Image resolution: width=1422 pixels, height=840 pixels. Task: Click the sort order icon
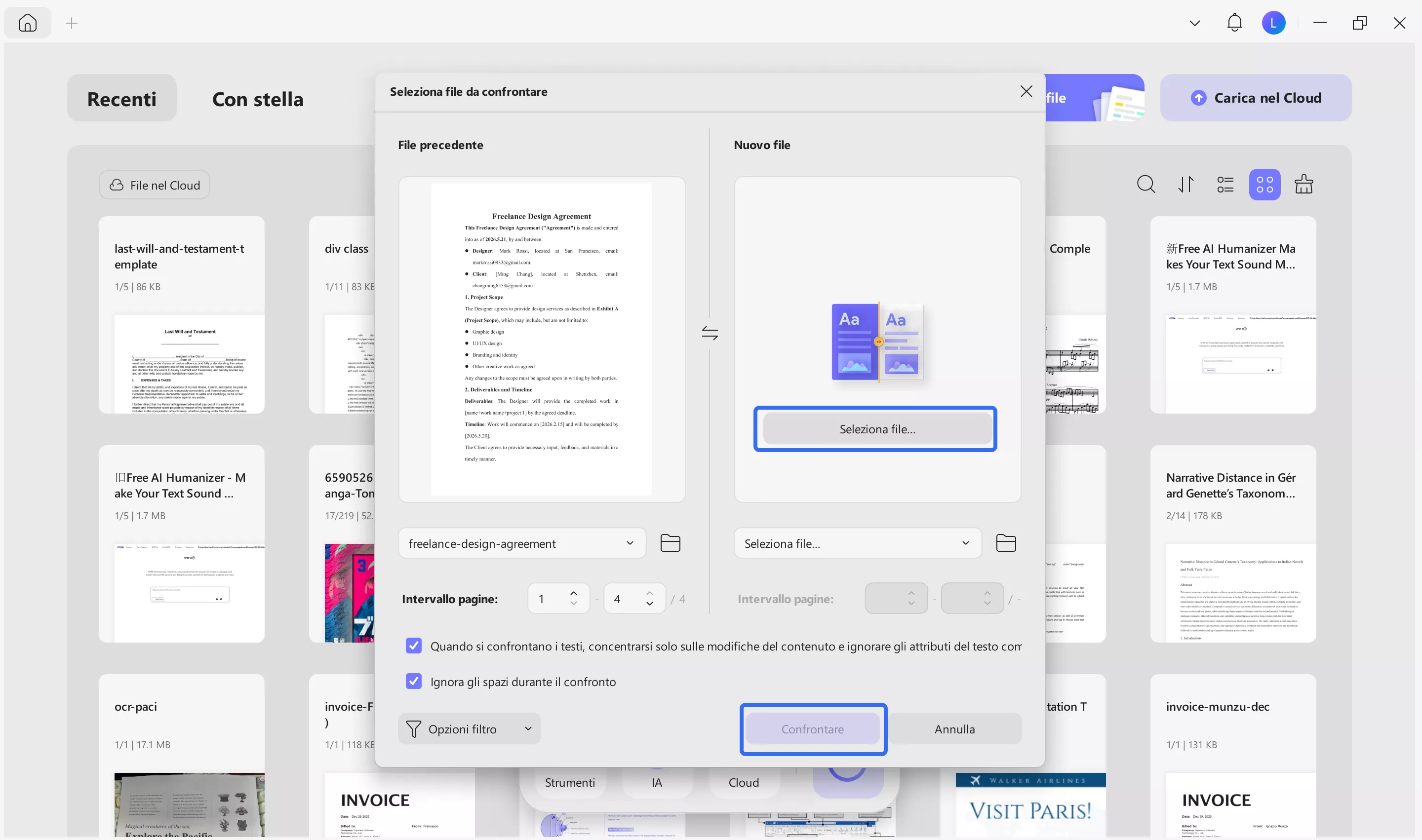pyautogui.click(x=1185, y=184)
